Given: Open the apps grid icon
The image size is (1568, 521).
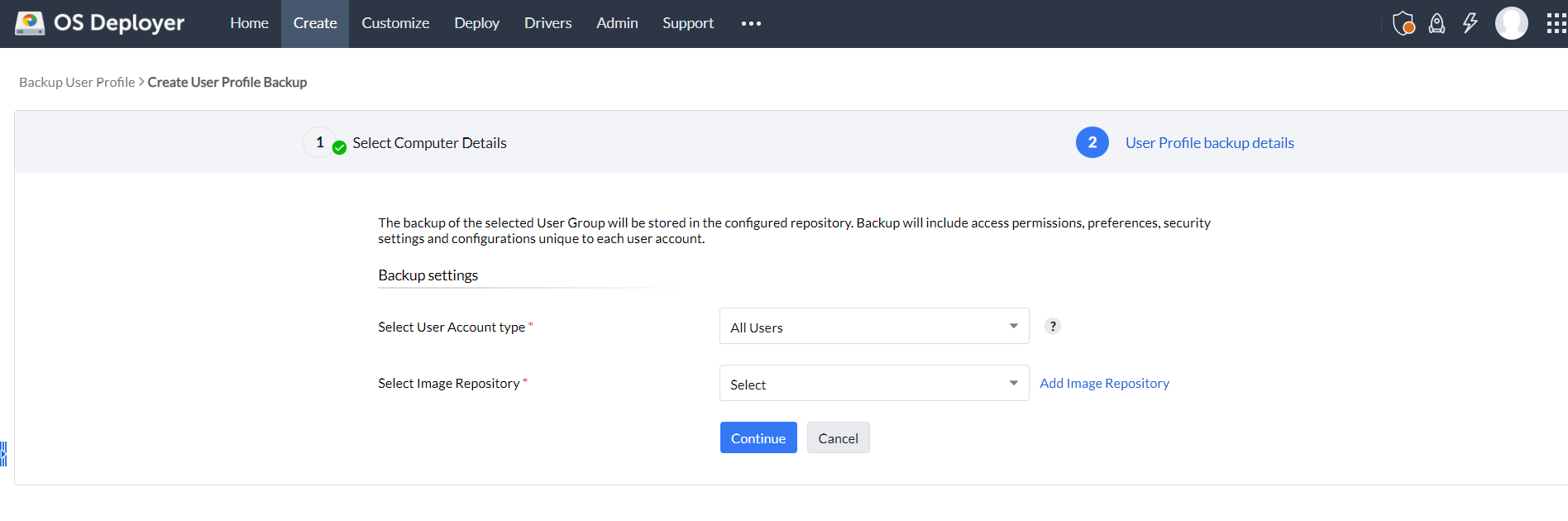Looking at the screenshot, I should [1556, 23].
